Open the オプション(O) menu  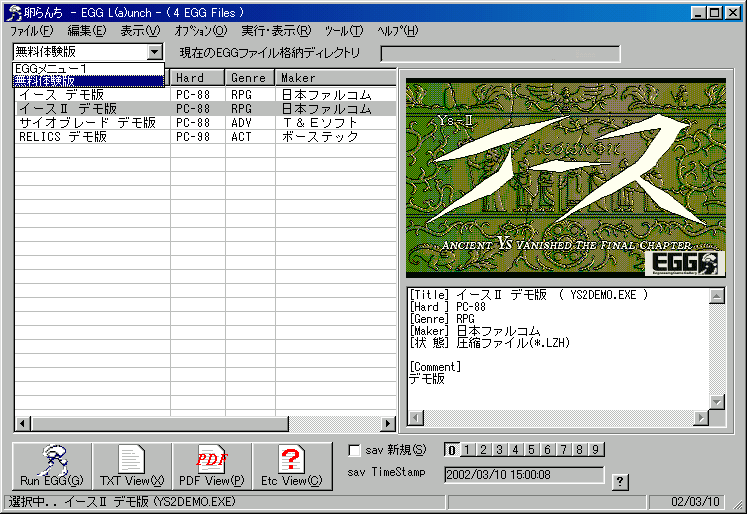[x=201, y=31]
